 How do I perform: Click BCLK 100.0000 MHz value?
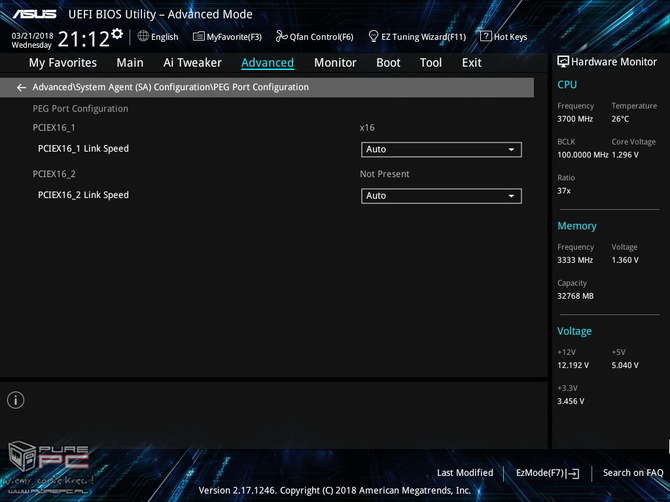582,155
